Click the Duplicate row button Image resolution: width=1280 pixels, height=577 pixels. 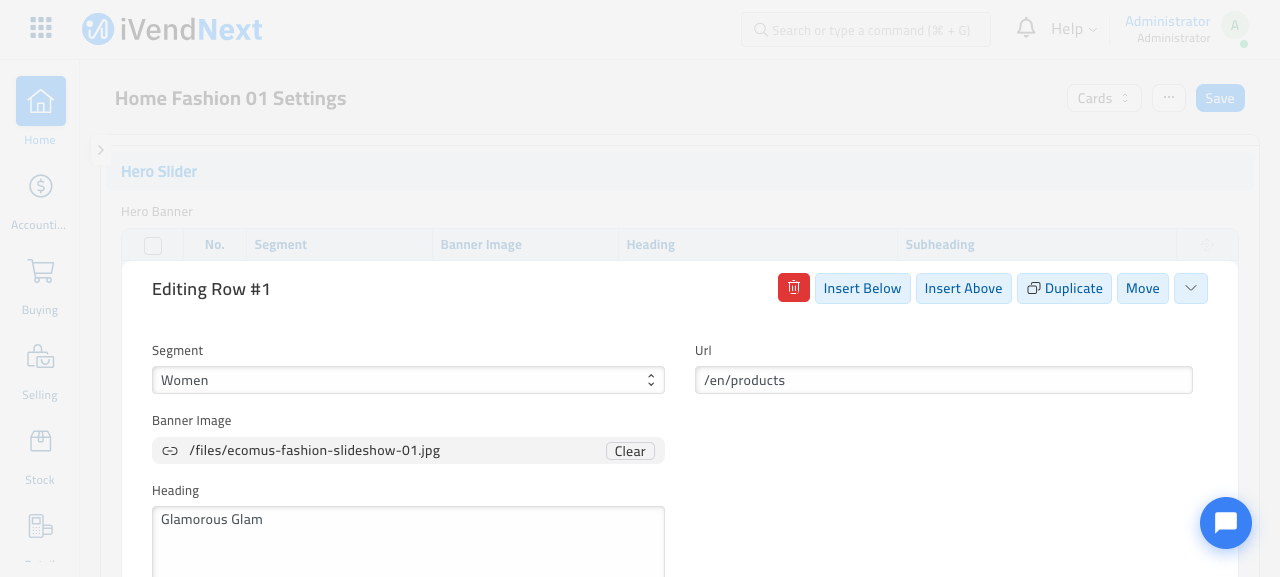(x=1064, y=288)
